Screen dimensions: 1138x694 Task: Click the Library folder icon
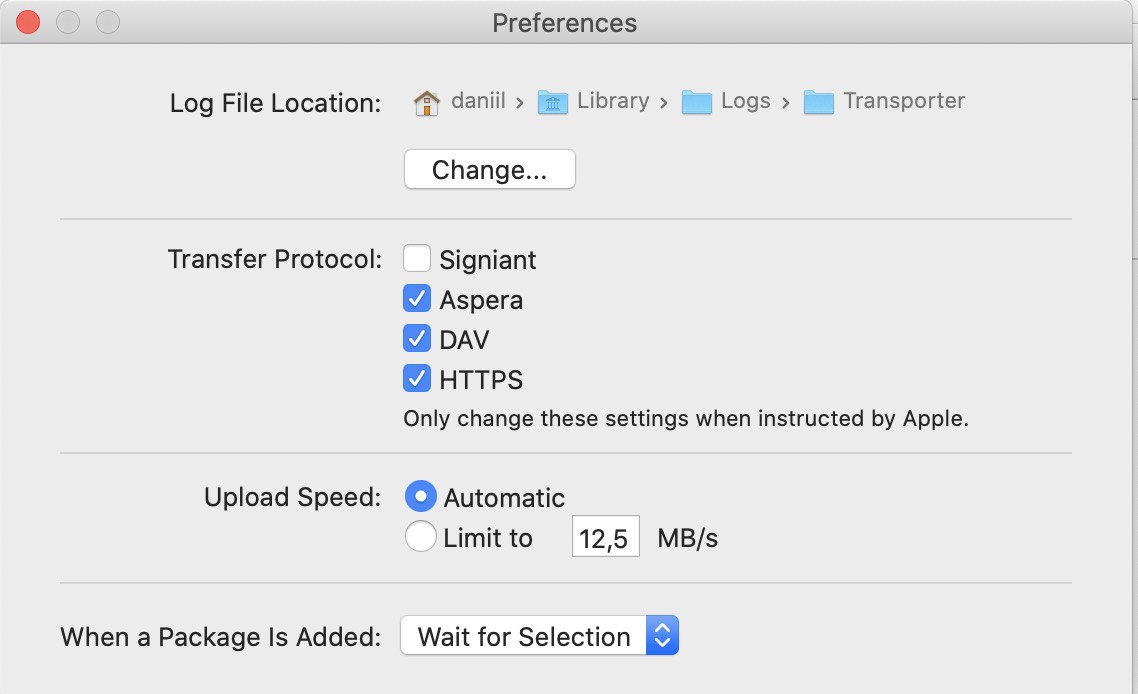click(x=552, y=102)
